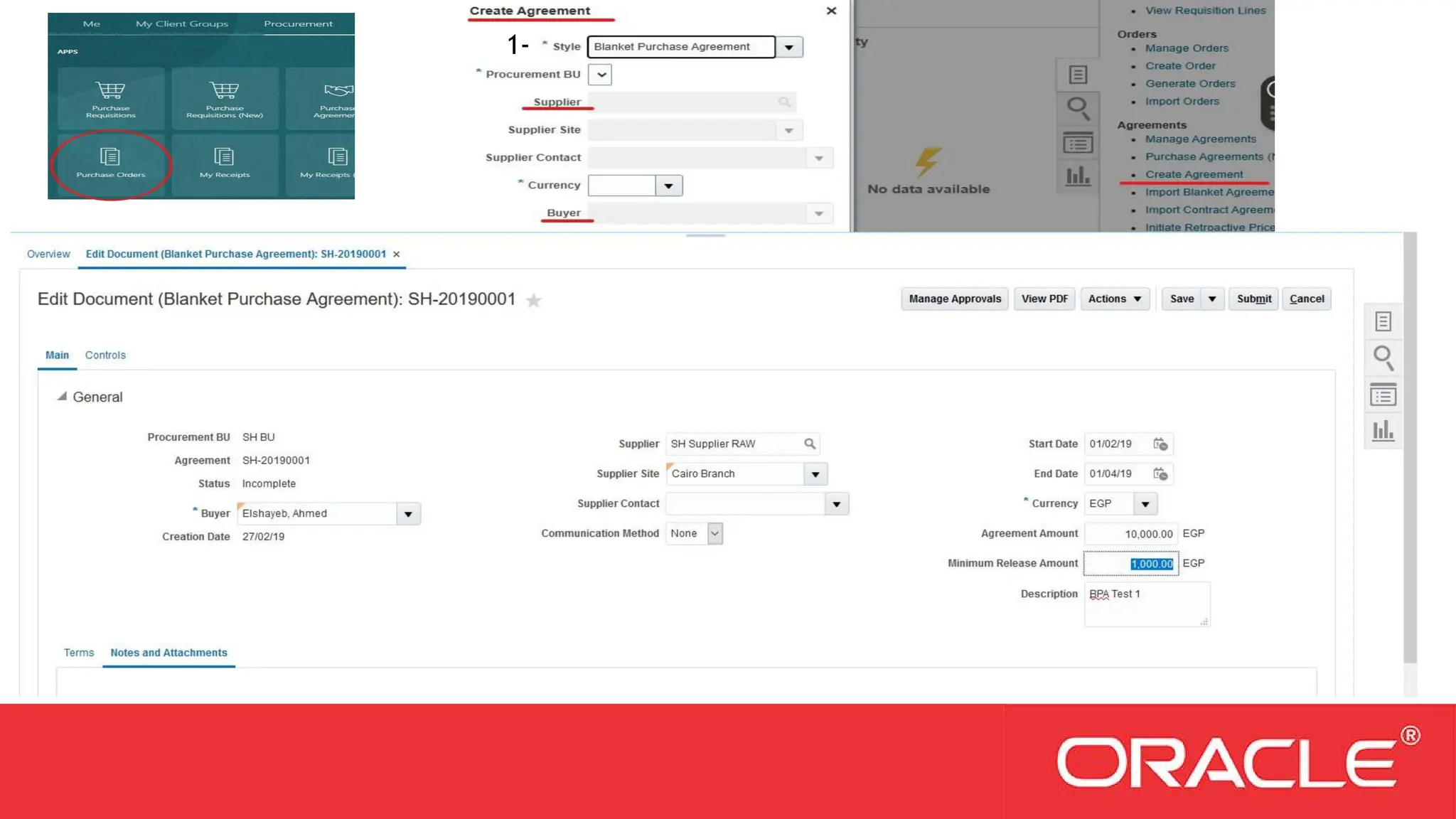Switch to the Terms tab
This screenshot has width=1456, height=819.
pyautogui.click(x=79, y=653)
